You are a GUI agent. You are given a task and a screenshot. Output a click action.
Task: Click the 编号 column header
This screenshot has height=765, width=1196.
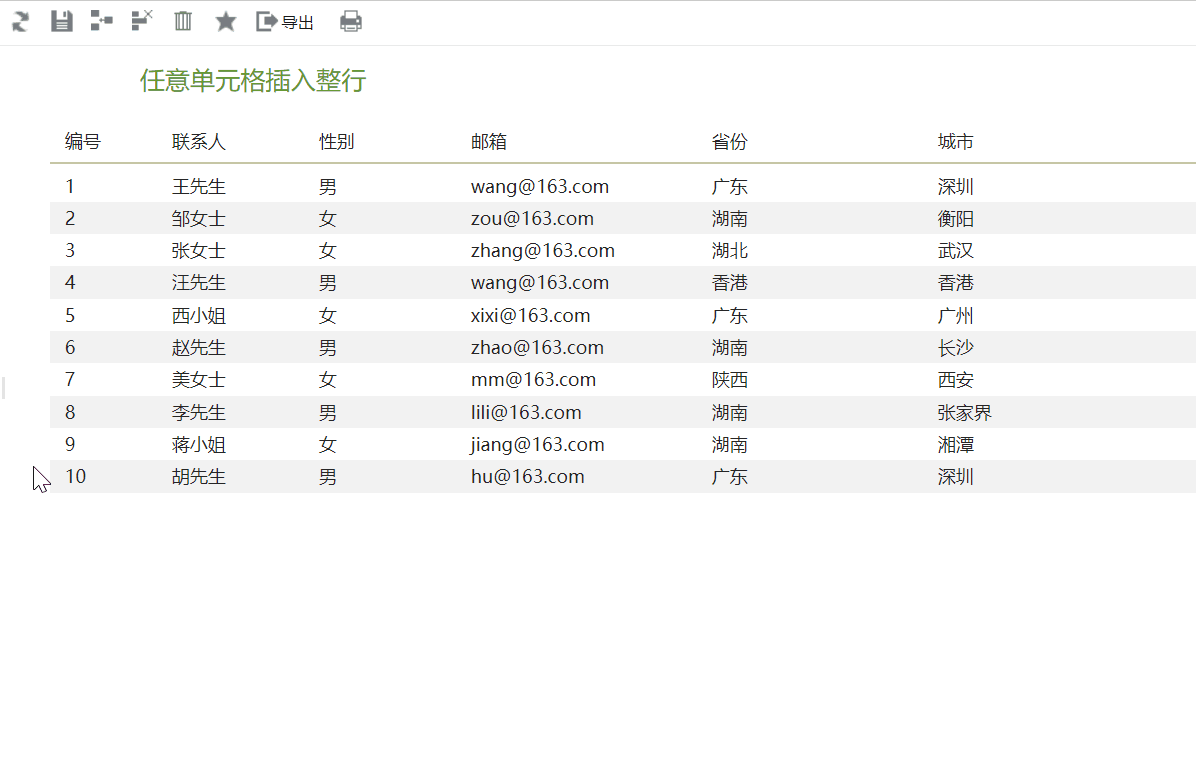point(83,142)
